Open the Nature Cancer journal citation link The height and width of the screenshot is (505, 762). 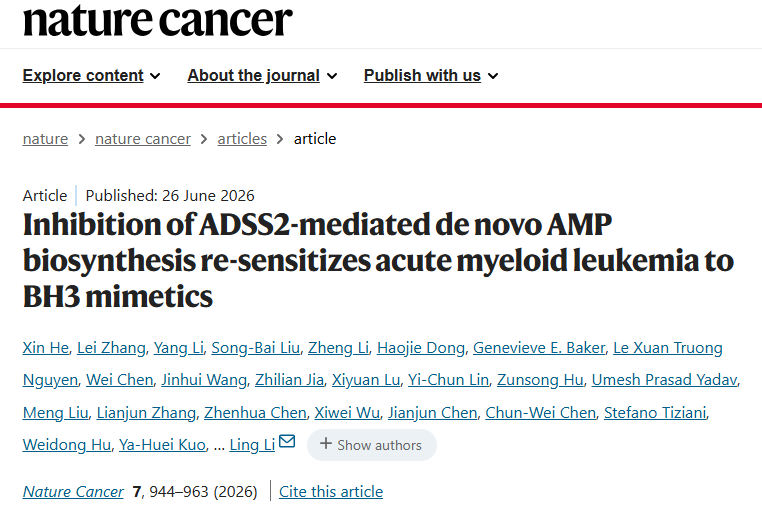(x=73, y=491)
